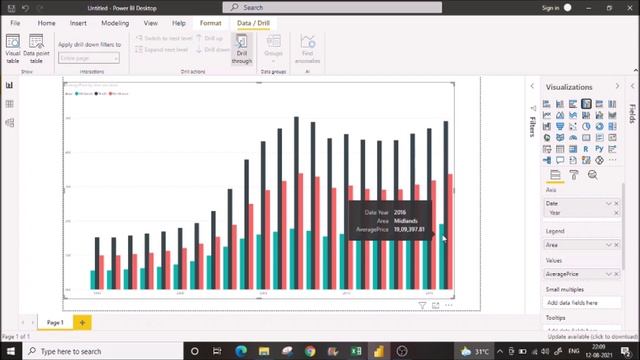Viewport: 640px width, 360px height.
Task: Select the Clustered column chart visual
Action: (586, 104)
